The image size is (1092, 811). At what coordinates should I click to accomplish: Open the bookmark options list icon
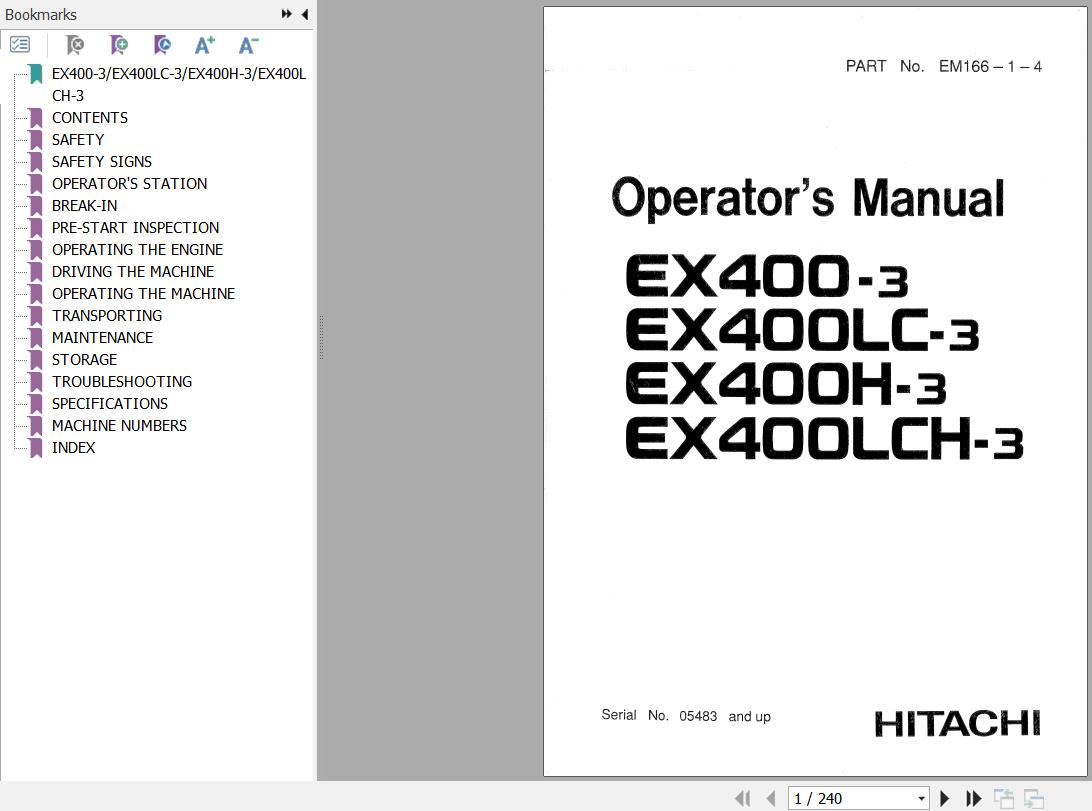(x=20, y=45)
